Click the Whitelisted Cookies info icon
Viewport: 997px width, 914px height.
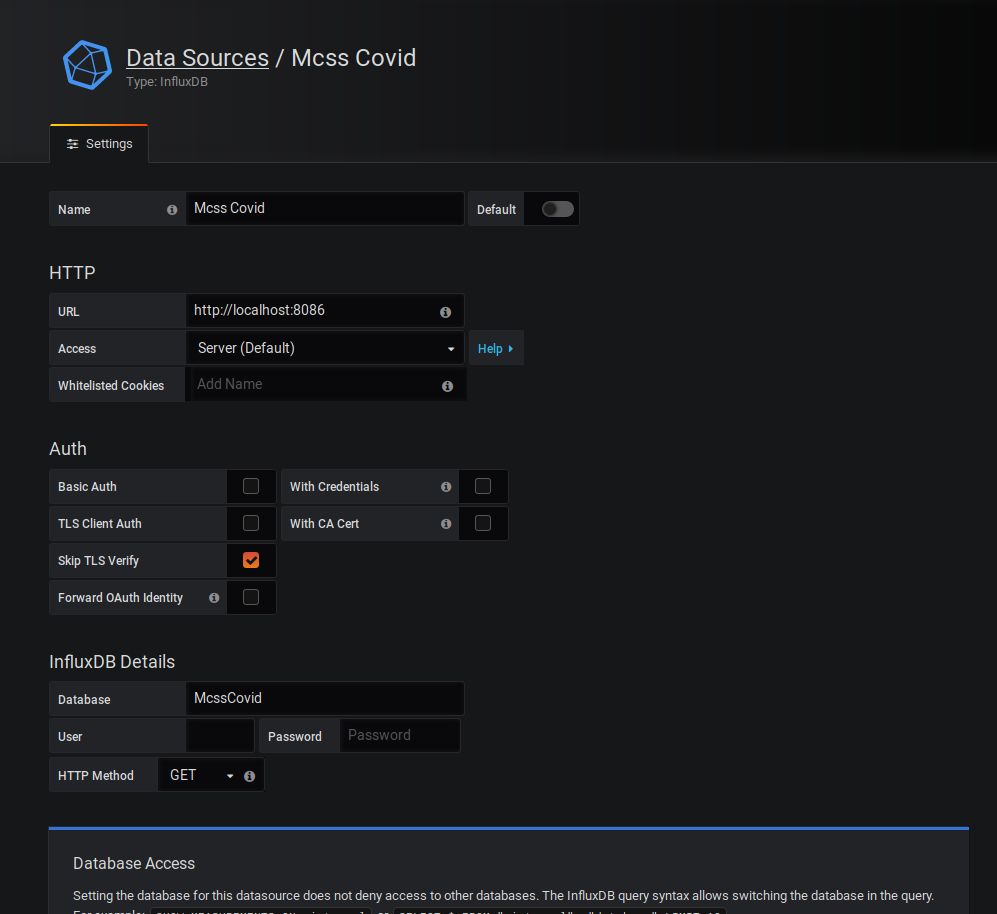[447, 386]
